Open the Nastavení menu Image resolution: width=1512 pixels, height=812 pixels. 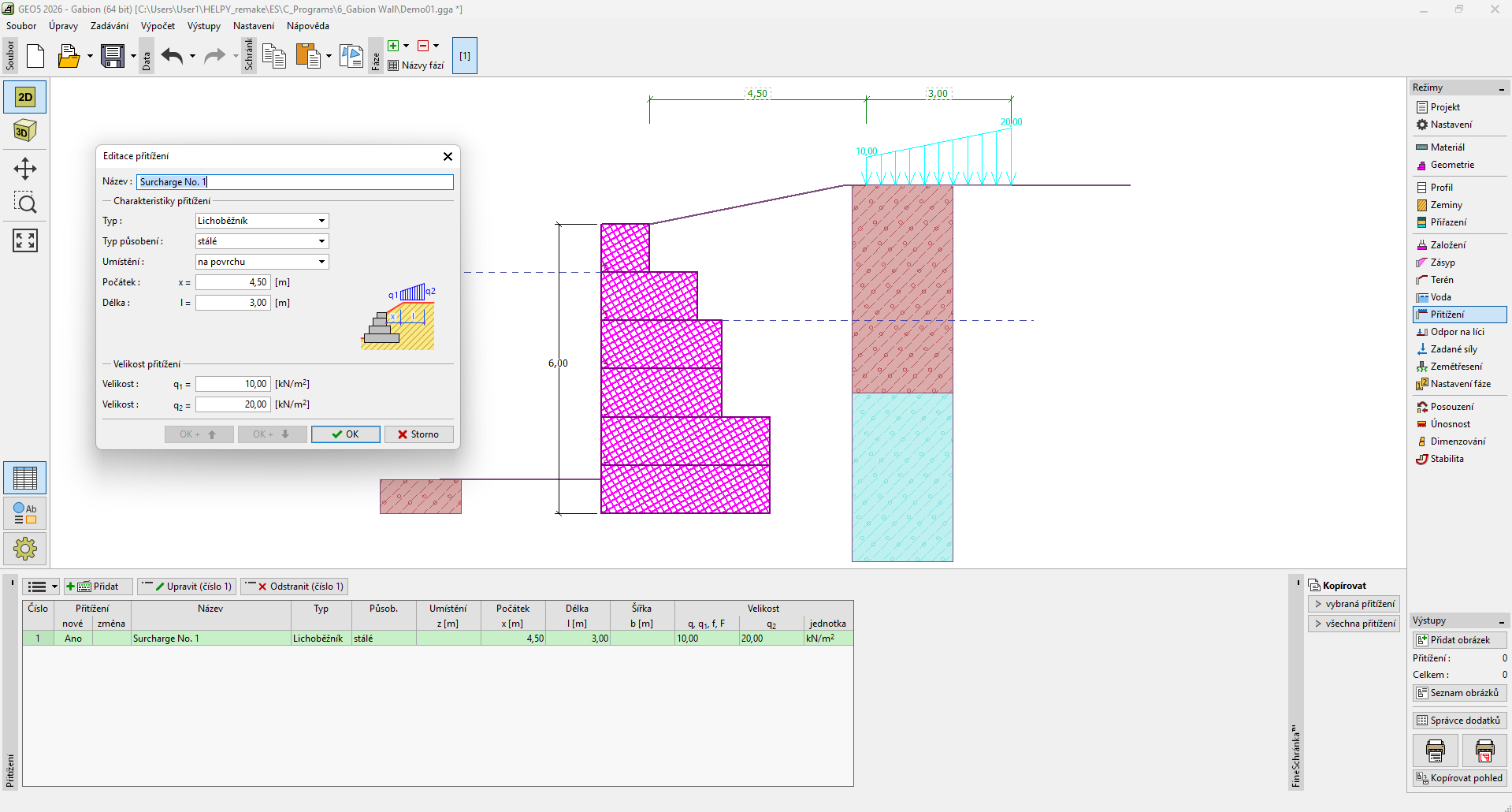pos(253,26)
